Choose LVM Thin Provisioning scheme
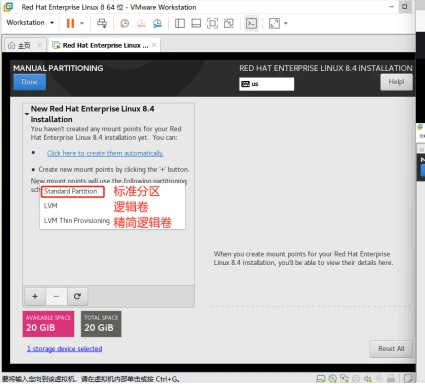This screenshot has width=425, height=384. 77,221
